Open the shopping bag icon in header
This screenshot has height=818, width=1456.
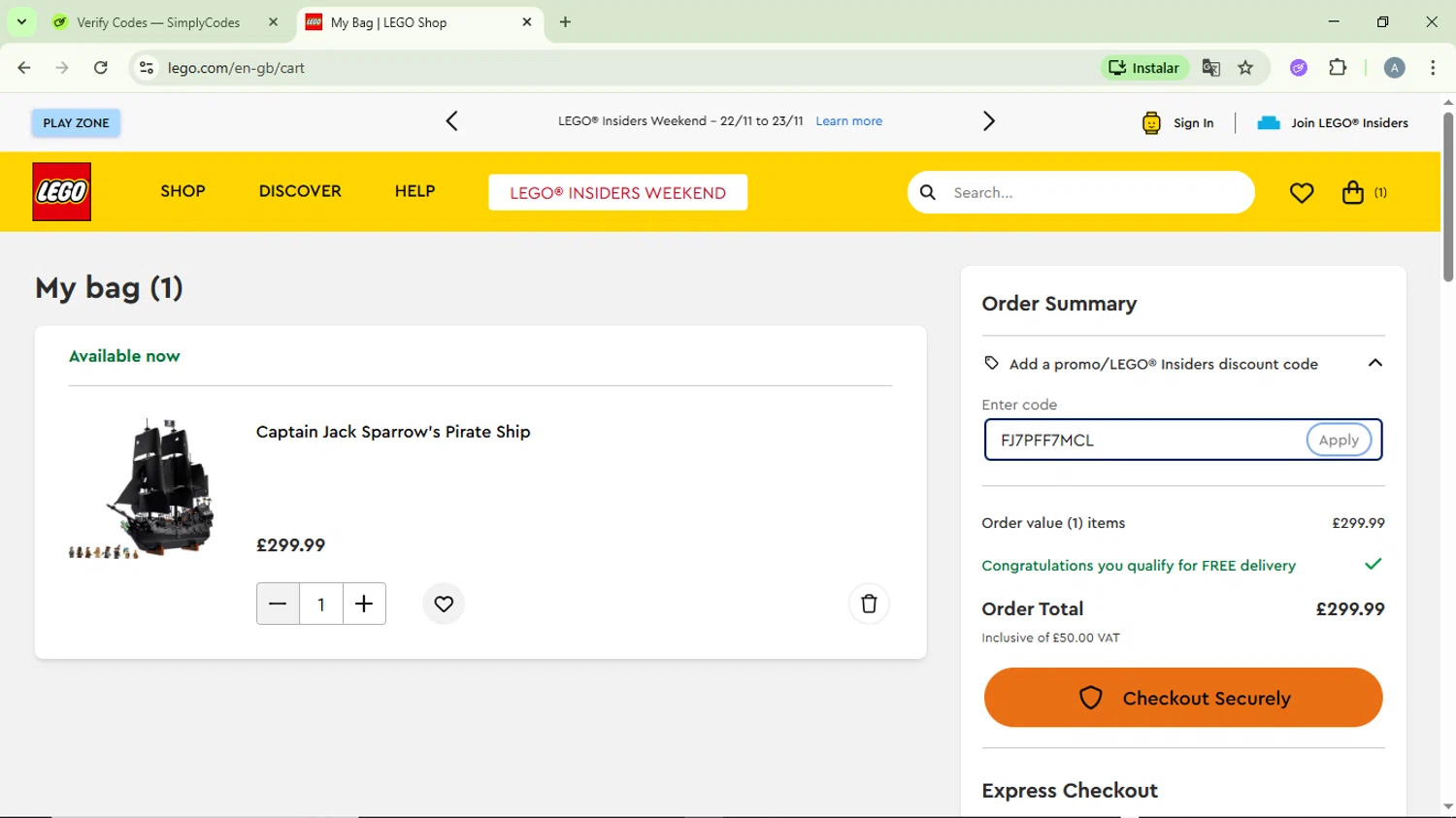1353,192
